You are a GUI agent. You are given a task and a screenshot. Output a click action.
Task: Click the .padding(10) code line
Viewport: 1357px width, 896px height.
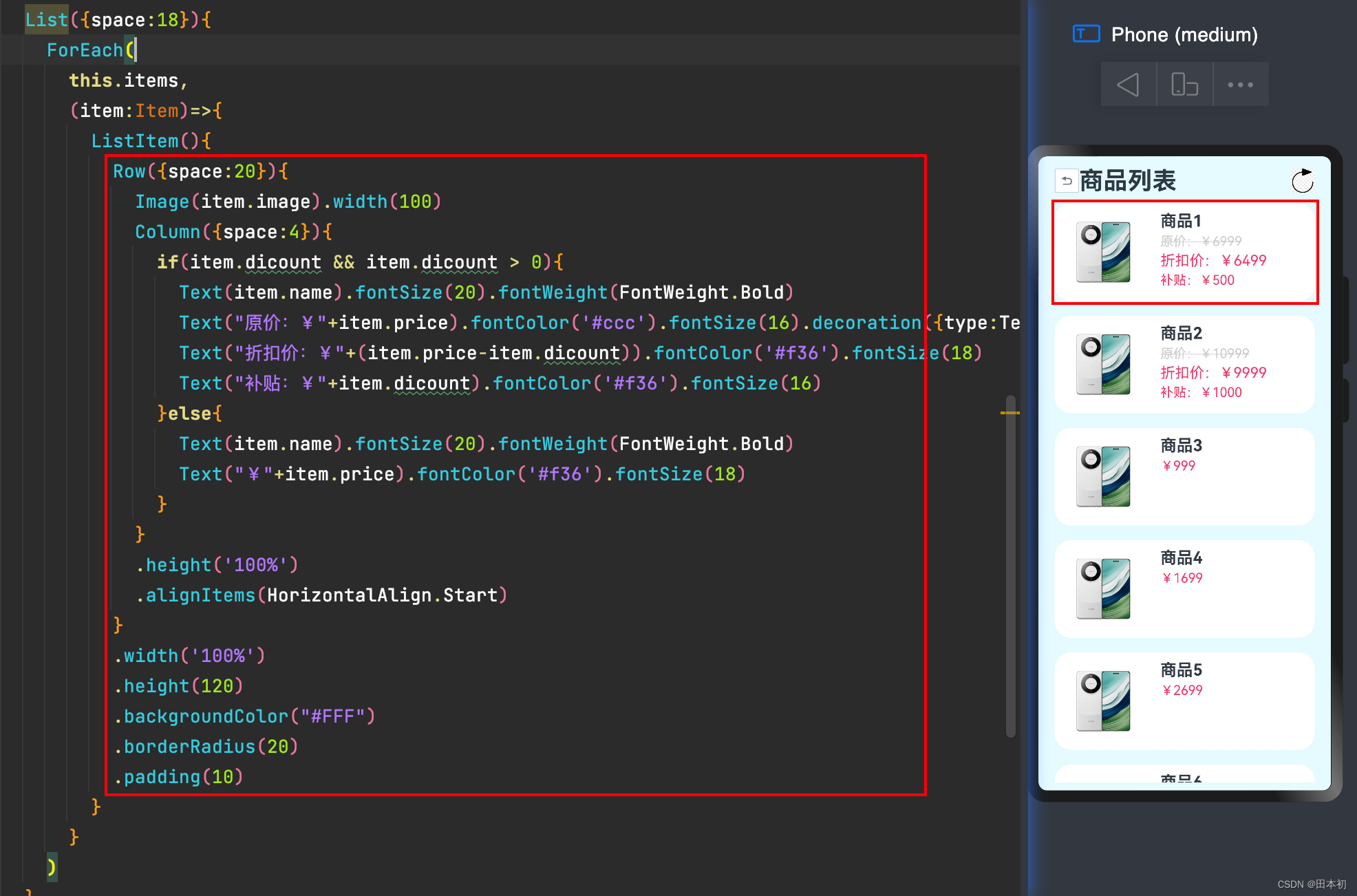coord(178,777)
